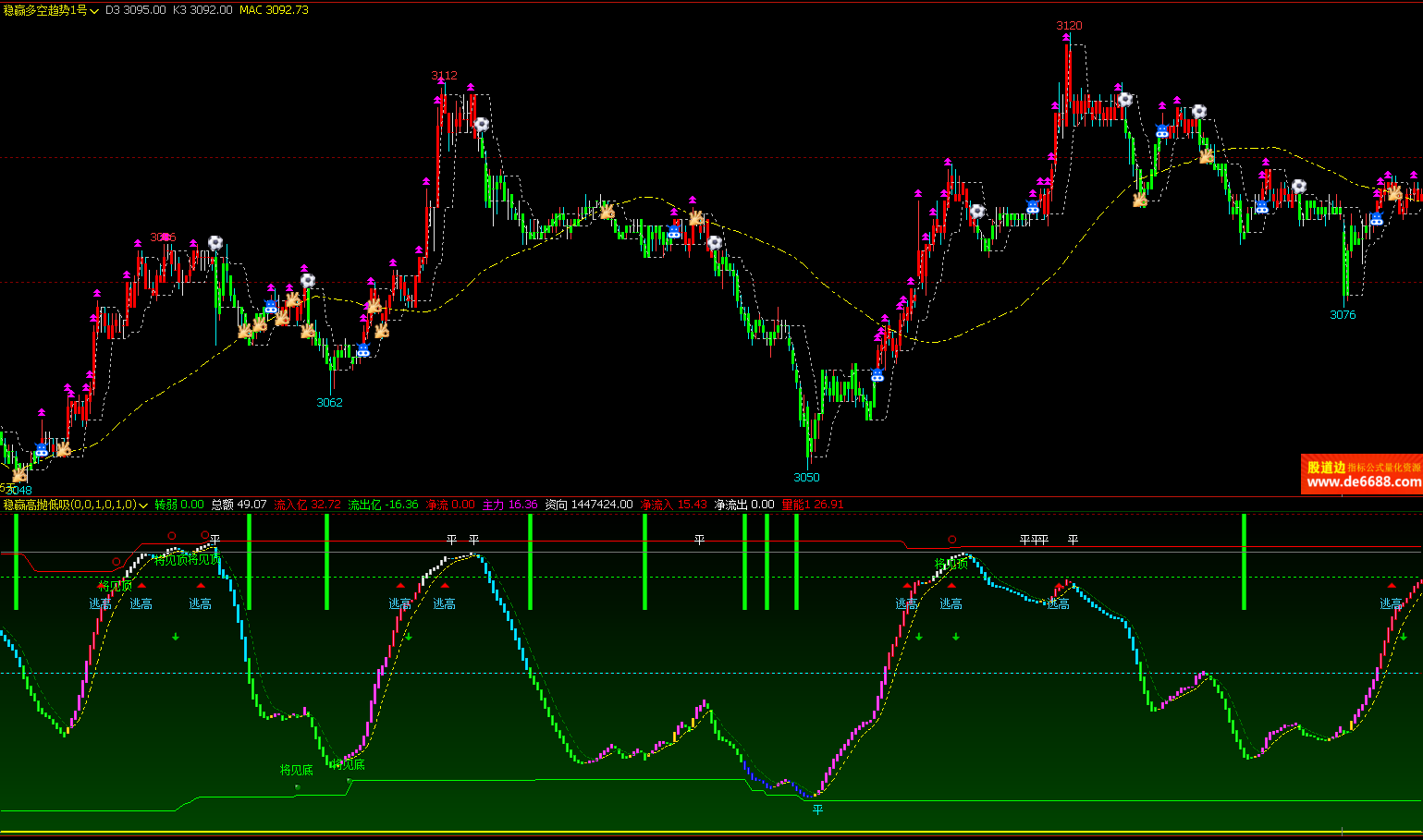Open the 稳赢多空趋势1号 indicator dropdown
The height and width of the screenshot is (840, 1423).
[94, 11]
